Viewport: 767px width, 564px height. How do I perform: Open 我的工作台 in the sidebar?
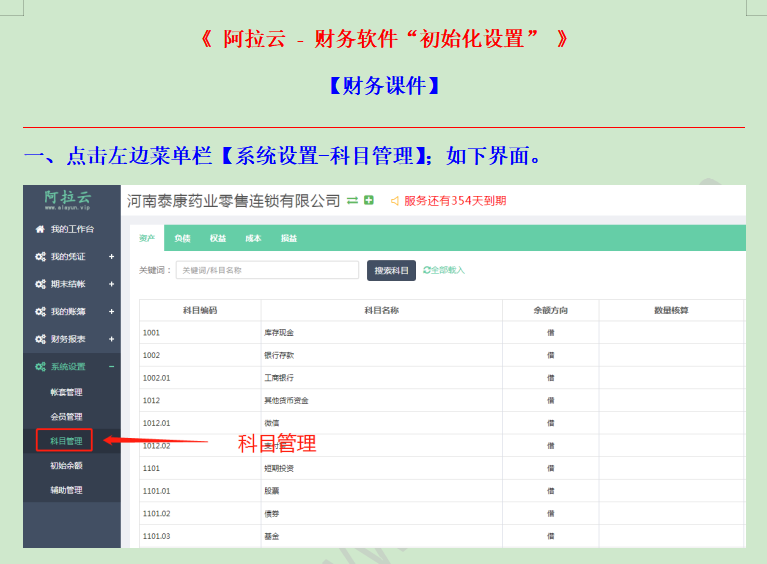pos(72,229)
